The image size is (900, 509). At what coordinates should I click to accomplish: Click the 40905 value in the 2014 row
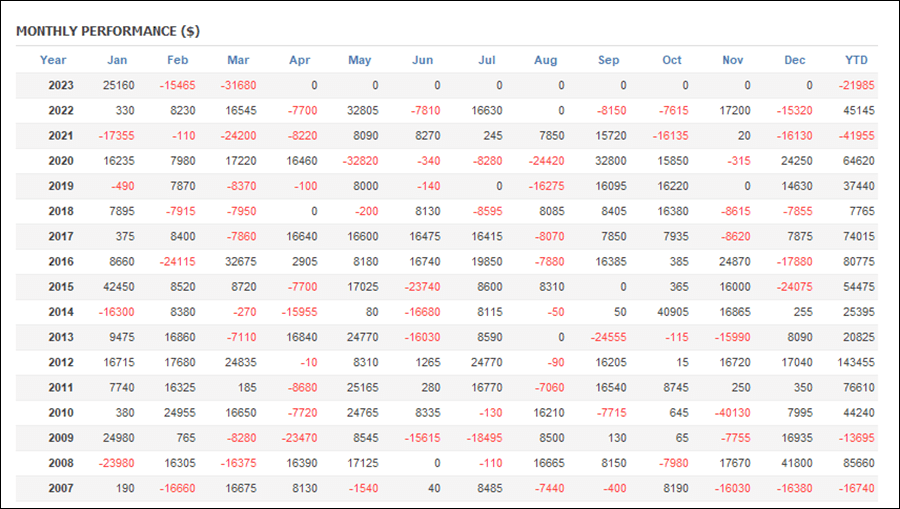(x=673, y=312)
